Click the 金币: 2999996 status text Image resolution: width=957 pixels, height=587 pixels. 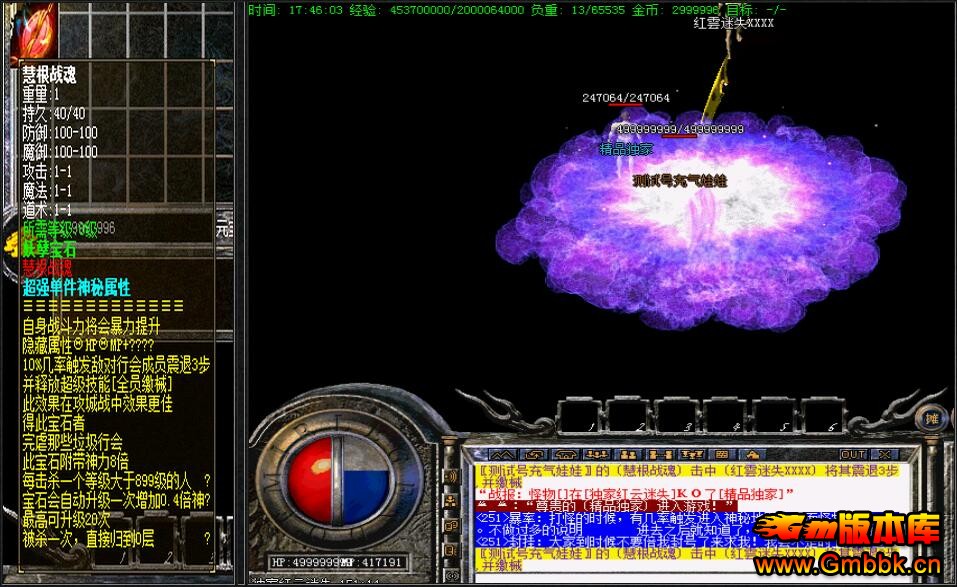click(x=675, y=10)
